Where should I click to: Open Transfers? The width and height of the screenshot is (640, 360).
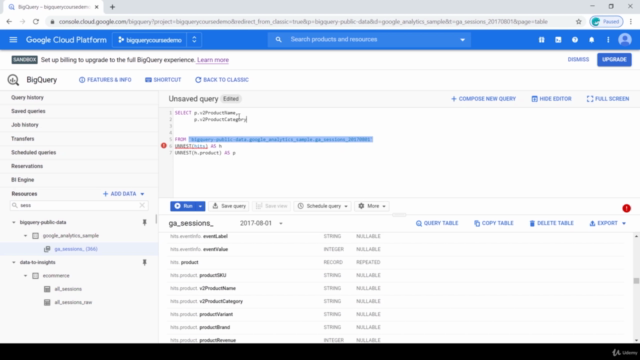[22, 139]
